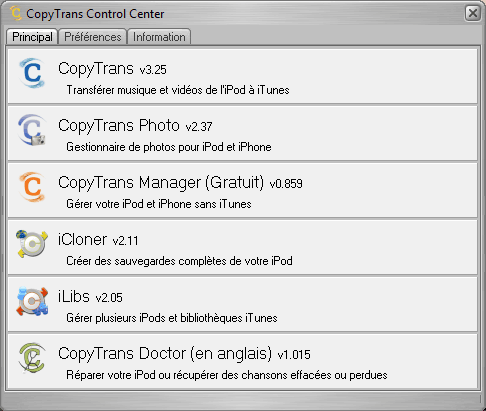Click 'Gérer votre iPod et iPhone sans iTunes'
Viewport: 486px width, 411px height.
tap(159, 204)
